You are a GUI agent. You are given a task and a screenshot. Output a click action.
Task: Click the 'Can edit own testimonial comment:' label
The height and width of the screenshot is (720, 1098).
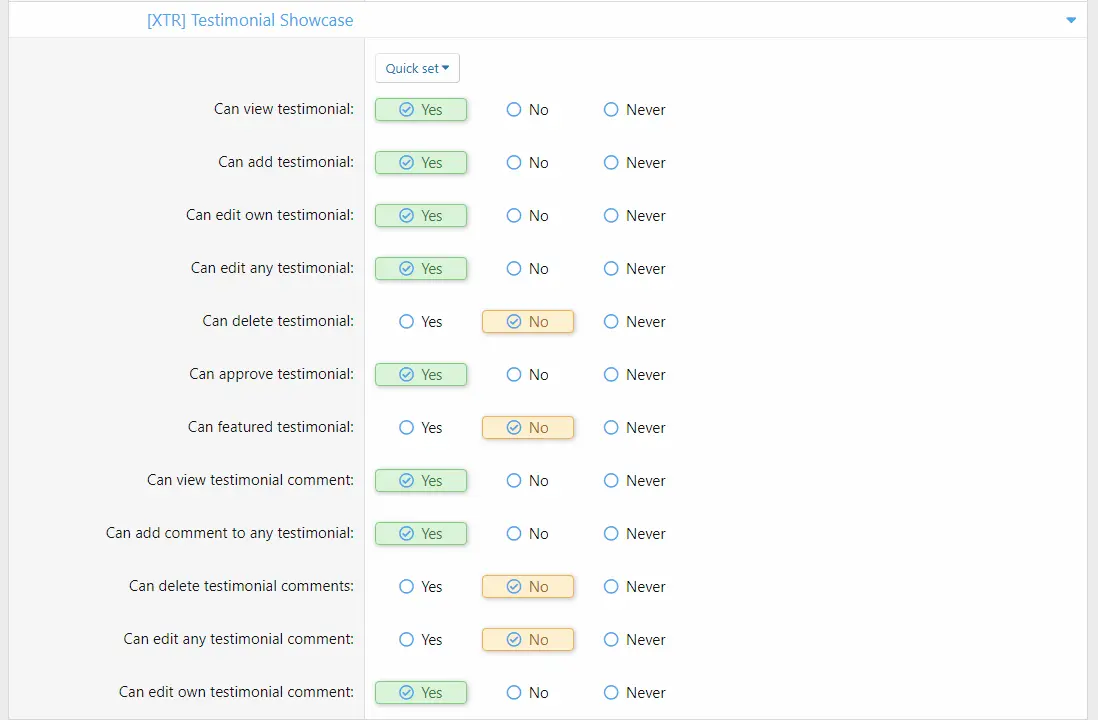pyautogui.click(x=237, y=692)
